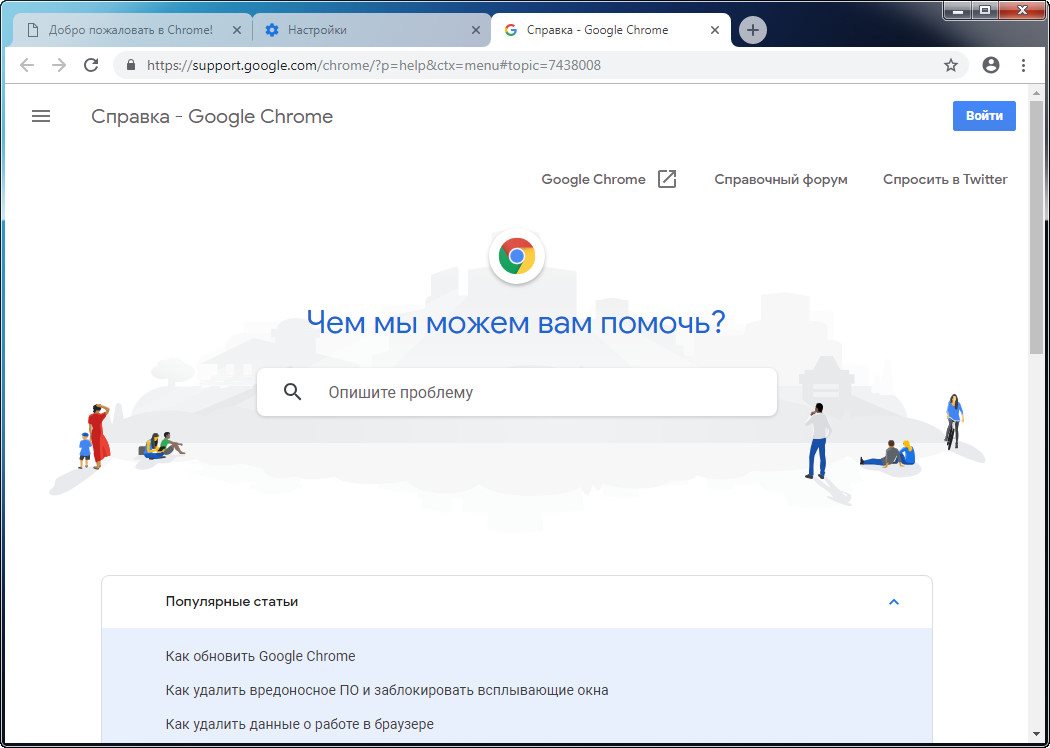This screenshot has width=1050, height=748.
Task: Click the magnifier icon in the search box
Action: pyautogui.click(x=293, y=392)
